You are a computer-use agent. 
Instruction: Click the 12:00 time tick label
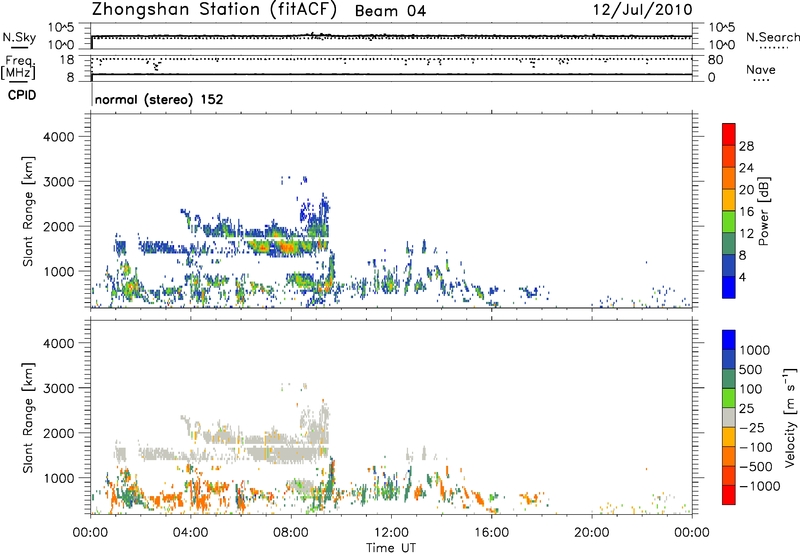391,533
